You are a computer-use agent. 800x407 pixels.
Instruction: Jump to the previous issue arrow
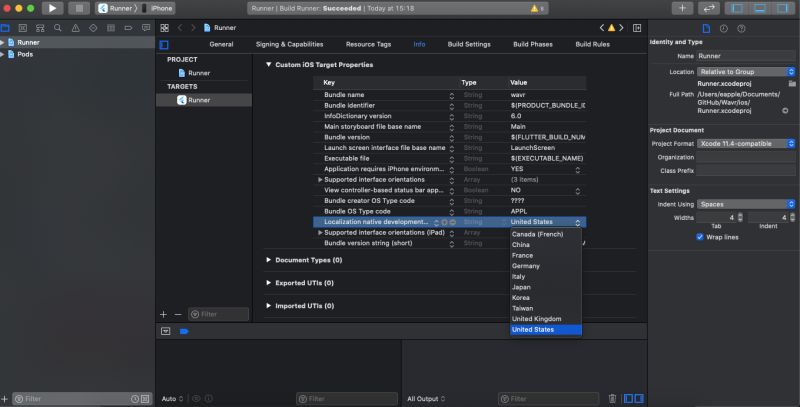602,28
